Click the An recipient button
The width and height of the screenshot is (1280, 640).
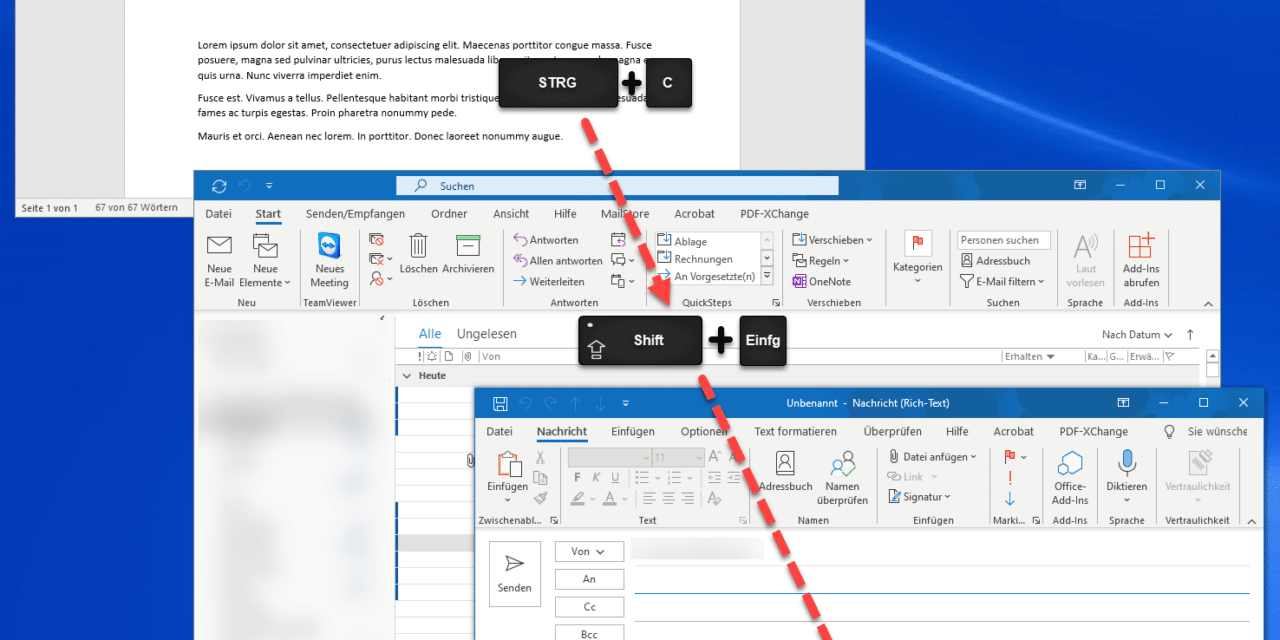click(x=589, y=579)
